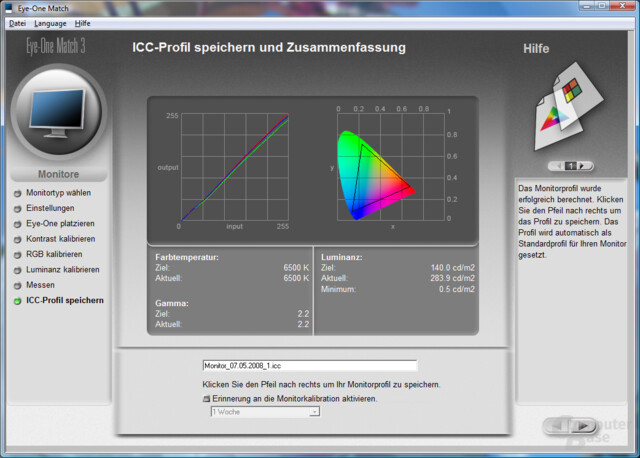Image resolution: width=640 pixels, height=458 pixels.
Task: Click the Eye-One Match 3 logo
Action: (x=56, y=46)
